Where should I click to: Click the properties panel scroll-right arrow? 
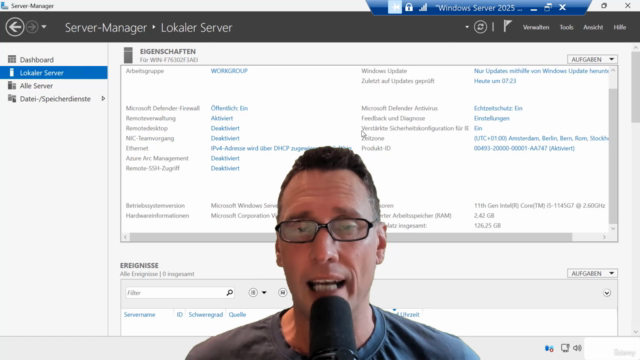coord(604,237)
